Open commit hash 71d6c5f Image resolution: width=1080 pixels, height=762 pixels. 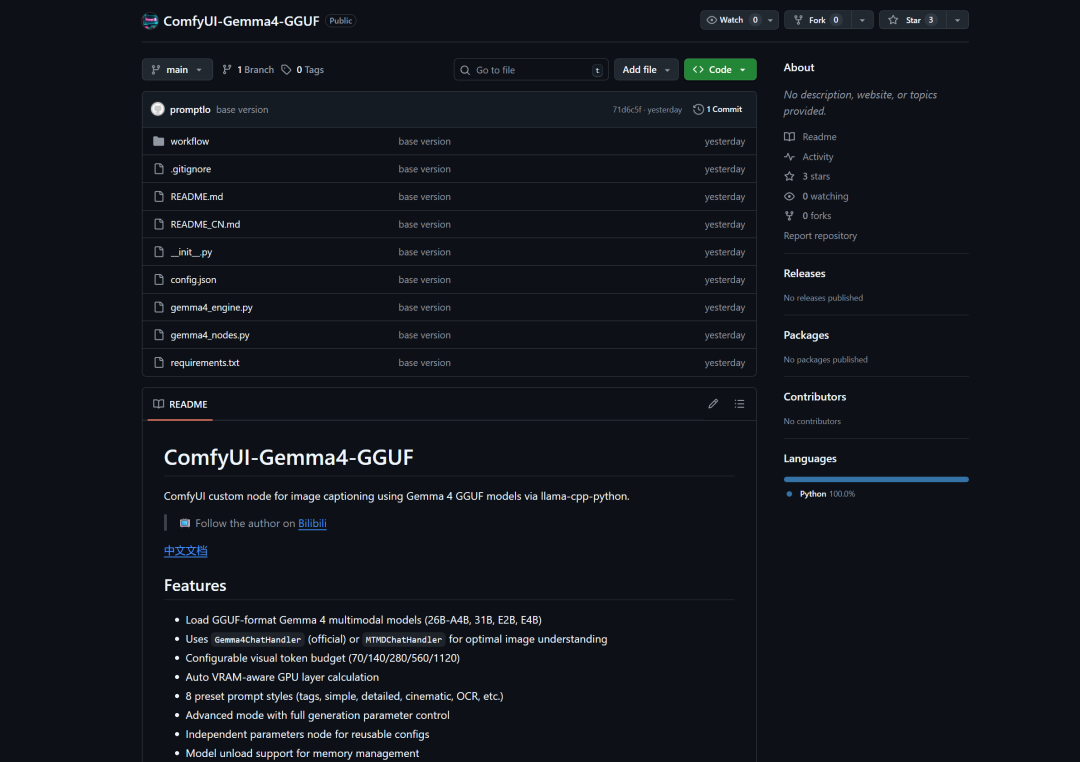coord(627,110)
